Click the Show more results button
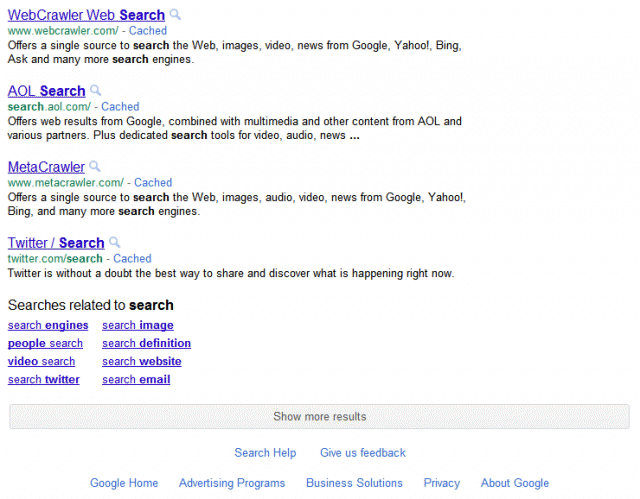Image resolution: width=640 pixels, height=499 pixels. [x=320, y=417]
